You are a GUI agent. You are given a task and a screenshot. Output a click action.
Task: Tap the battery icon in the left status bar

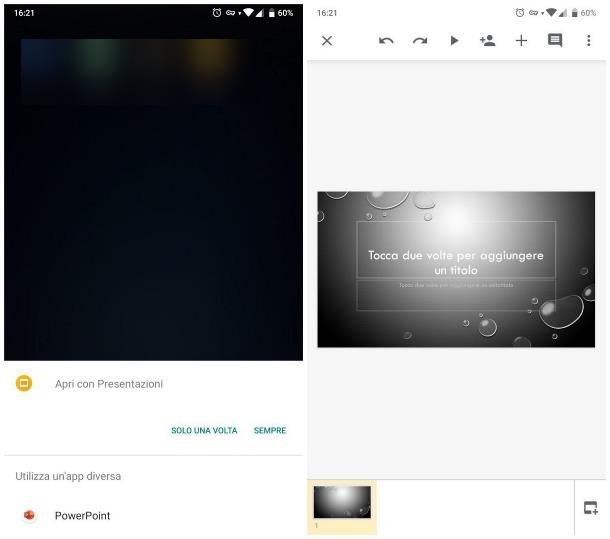272,13
